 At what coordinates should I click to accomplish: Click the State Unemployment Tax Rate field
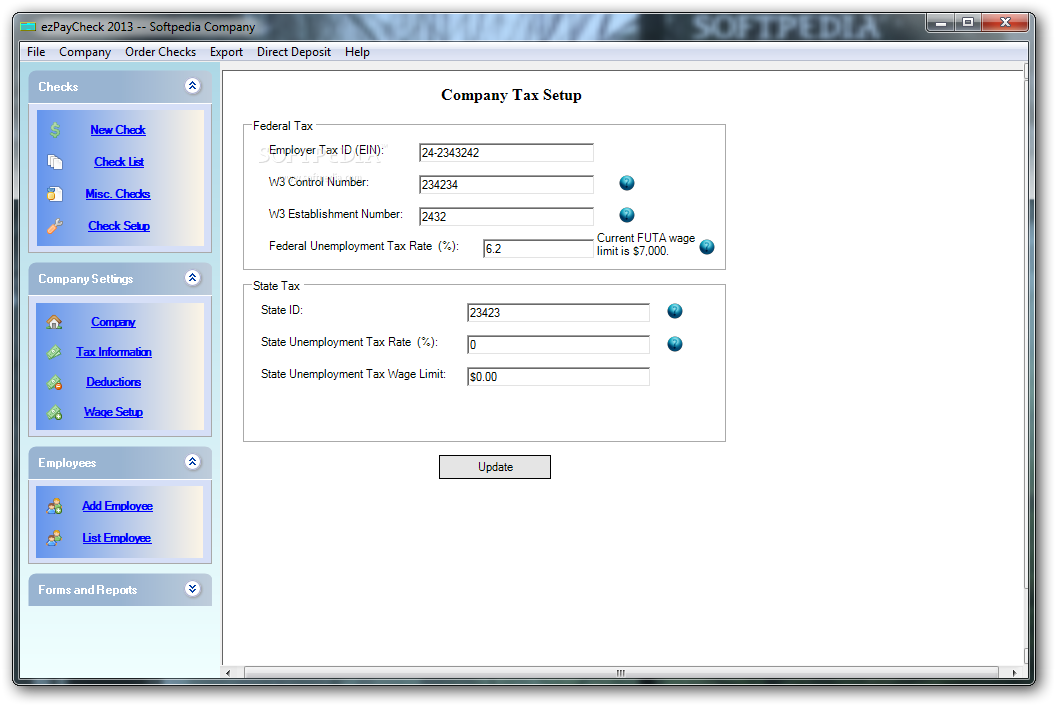558,345
